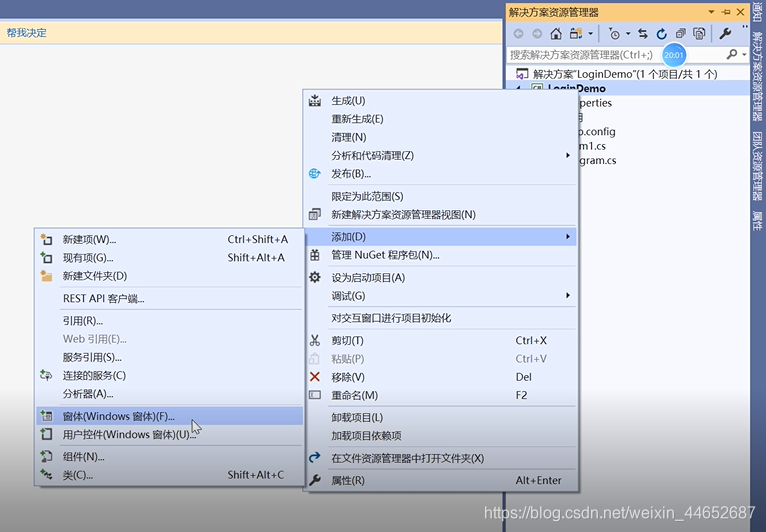
Task: Choose REST API 客户端...
Action: click(x=170, y=298)
